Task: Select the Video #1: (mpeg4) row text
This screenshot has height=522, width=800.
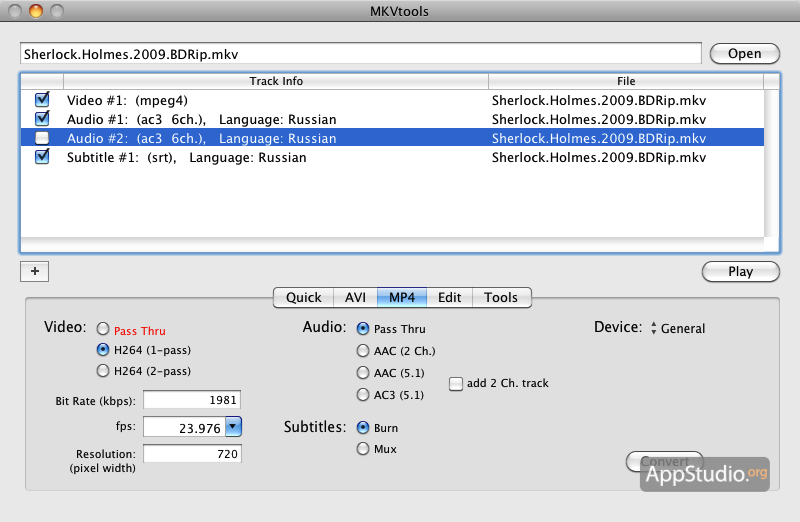Action: pyautogui.click(x=128, y=101)
